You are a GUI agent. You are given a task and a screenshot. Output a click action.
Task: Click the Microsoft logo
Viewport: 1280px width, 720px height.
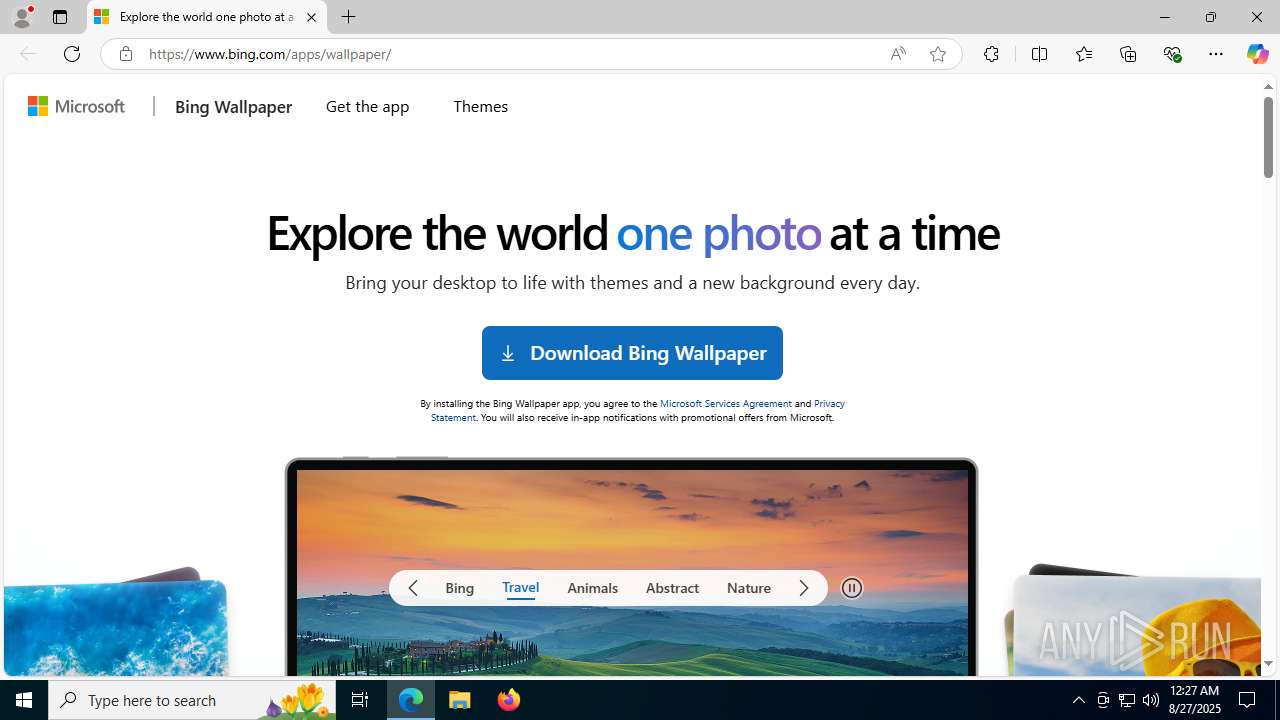click(77, 106)
